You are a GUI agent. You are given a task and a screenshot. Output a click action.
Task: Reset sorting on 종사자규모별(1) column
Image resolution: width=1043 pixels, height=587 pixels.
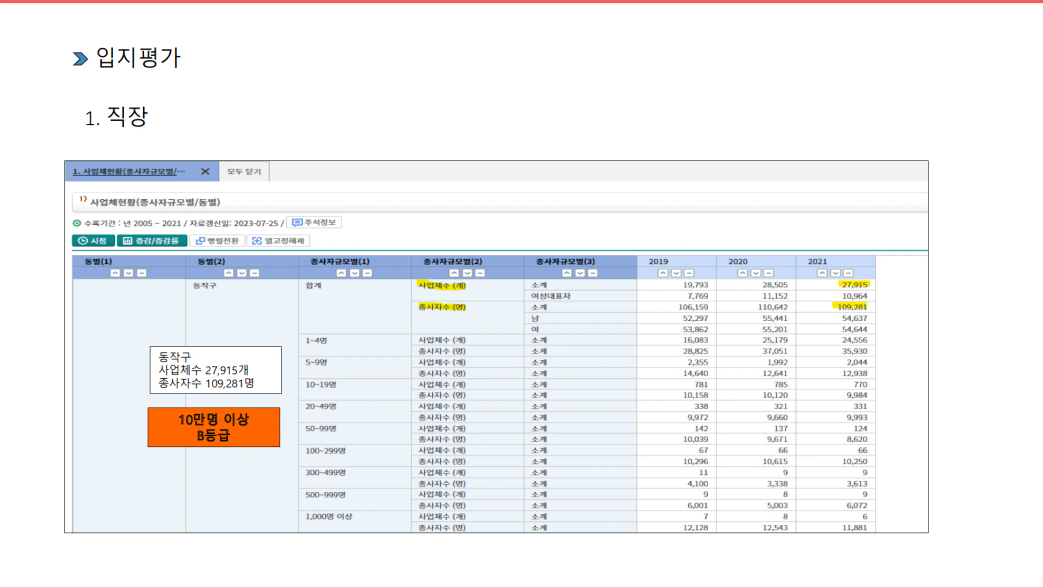pos(367,273)
